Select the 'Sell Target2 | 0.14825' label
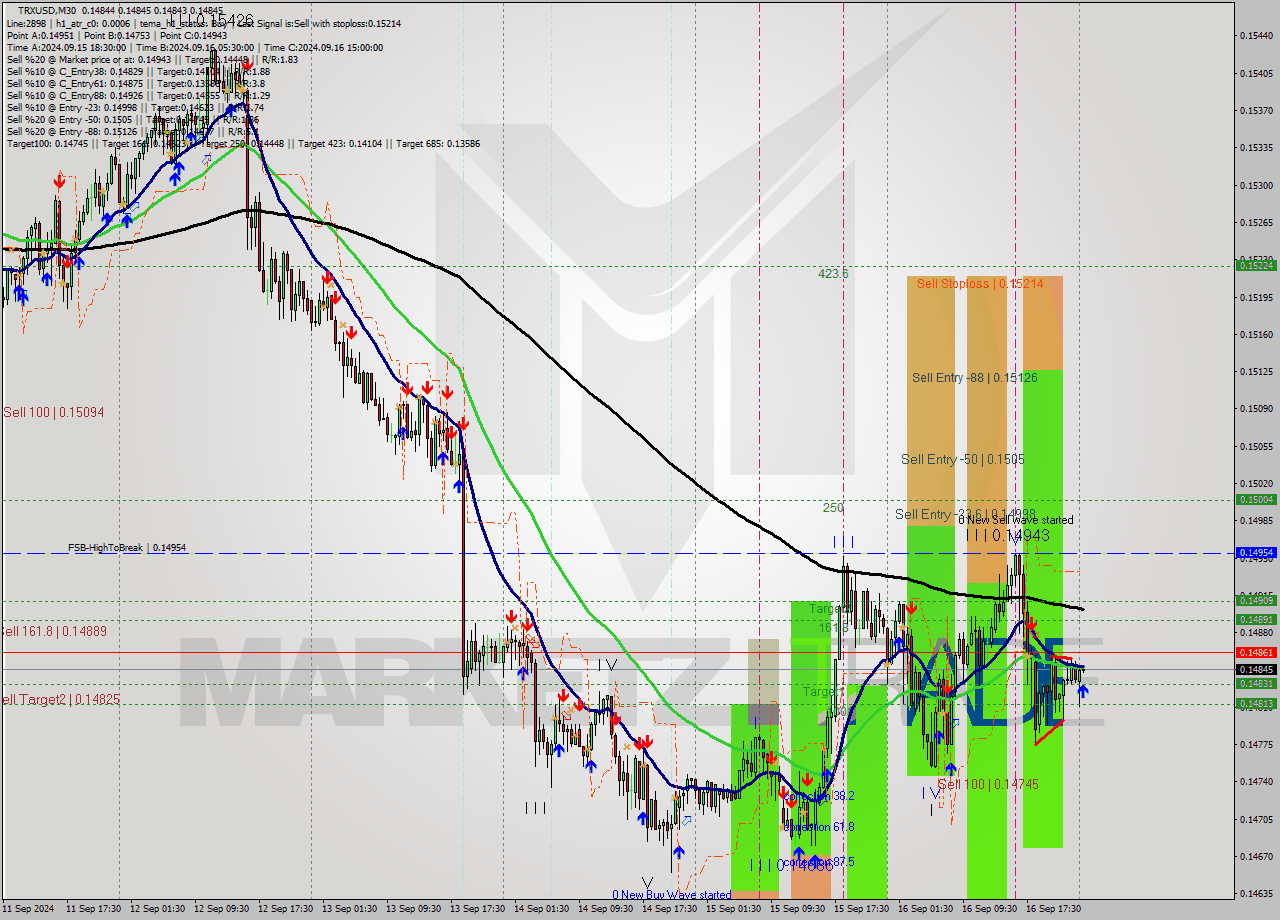The width and height of the screenshot is (1280, 920). [x=60, y=699]
